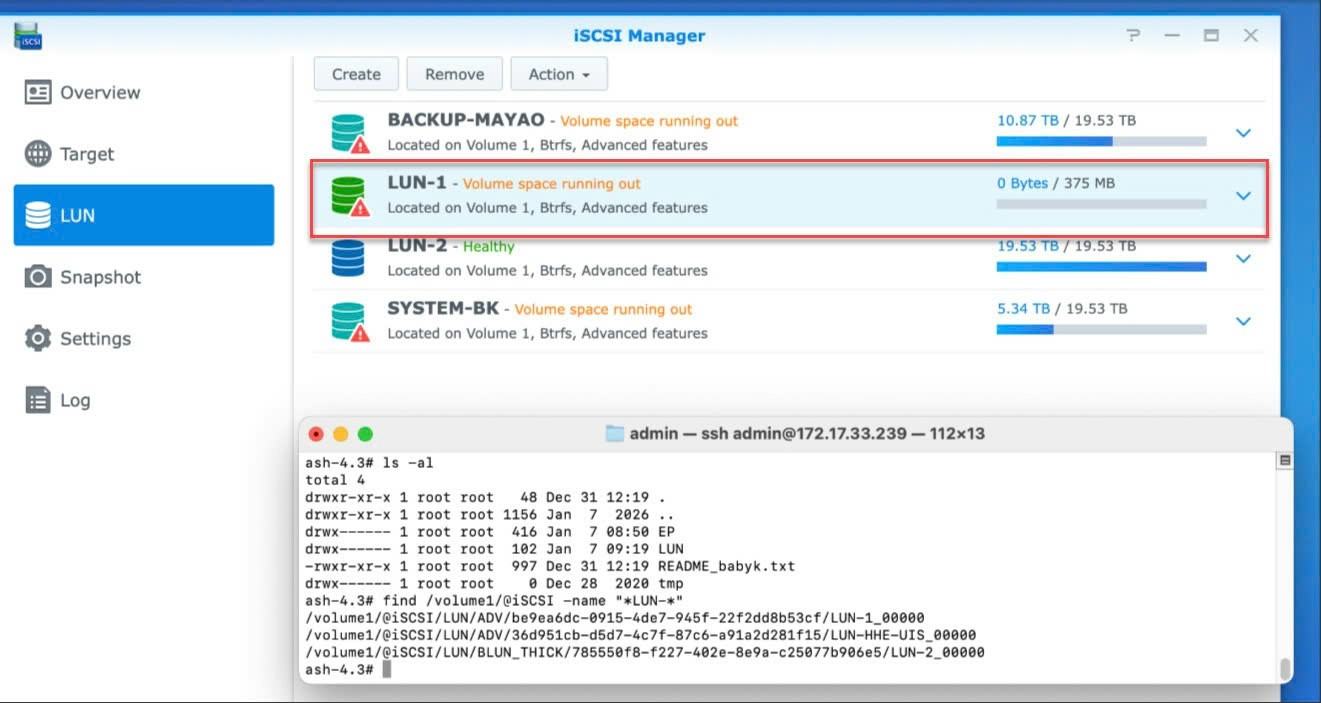Click the 5.34 TB usage value

(x=1023, y=308)
